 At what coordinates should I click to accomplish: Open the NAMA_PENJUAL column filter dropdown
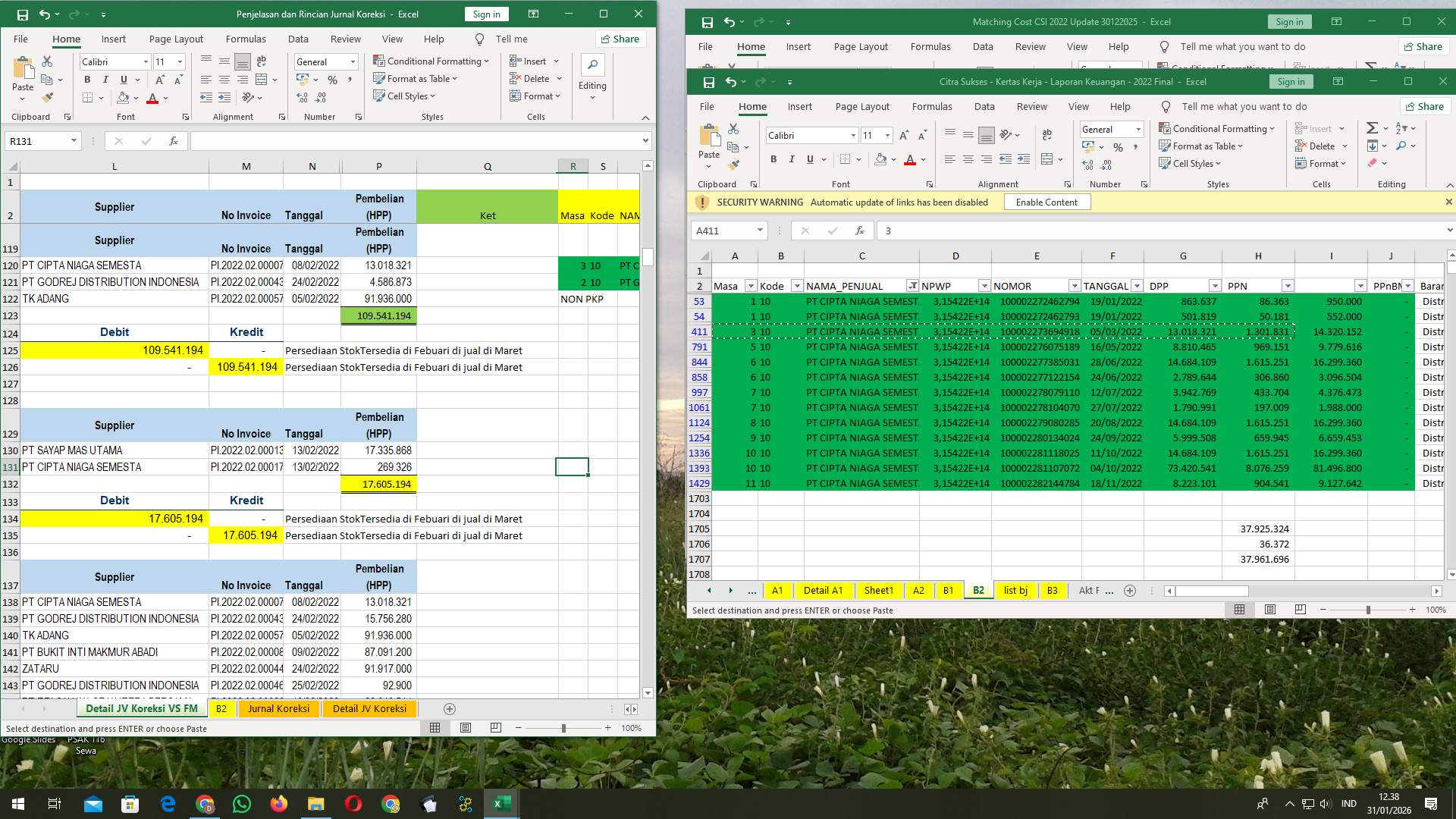point(913,286)
